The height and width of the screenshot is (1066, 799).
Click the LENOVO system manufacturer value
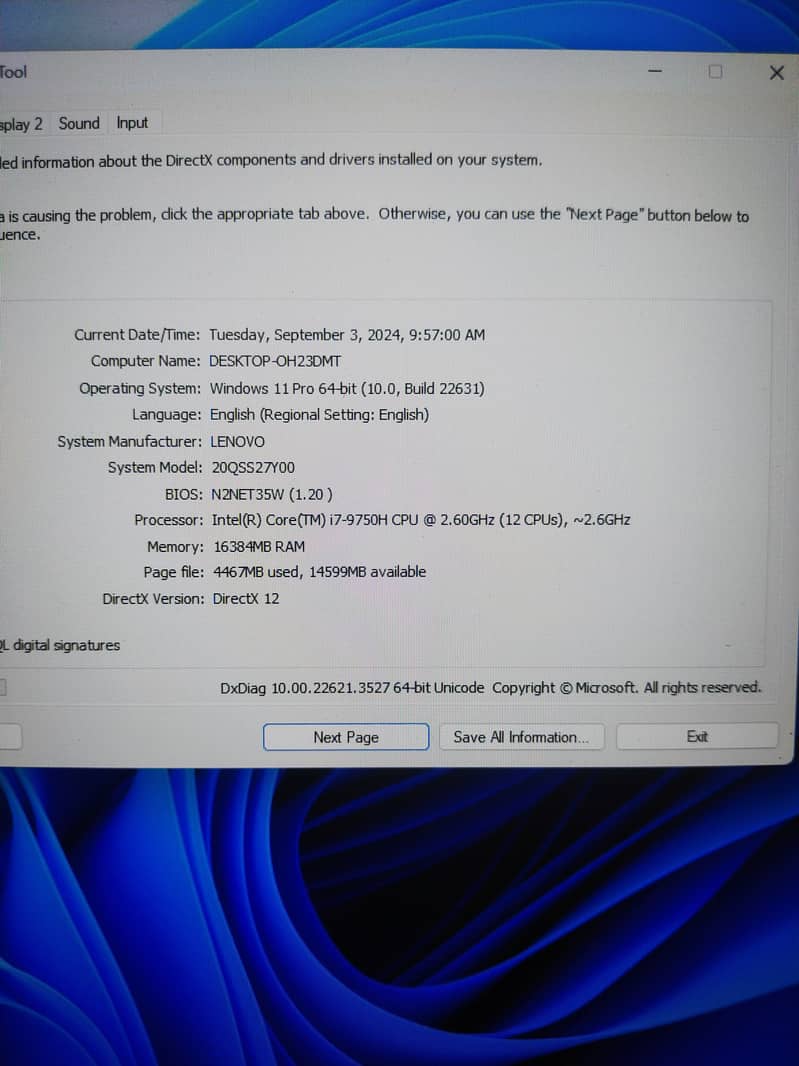(x=237, y=441)
